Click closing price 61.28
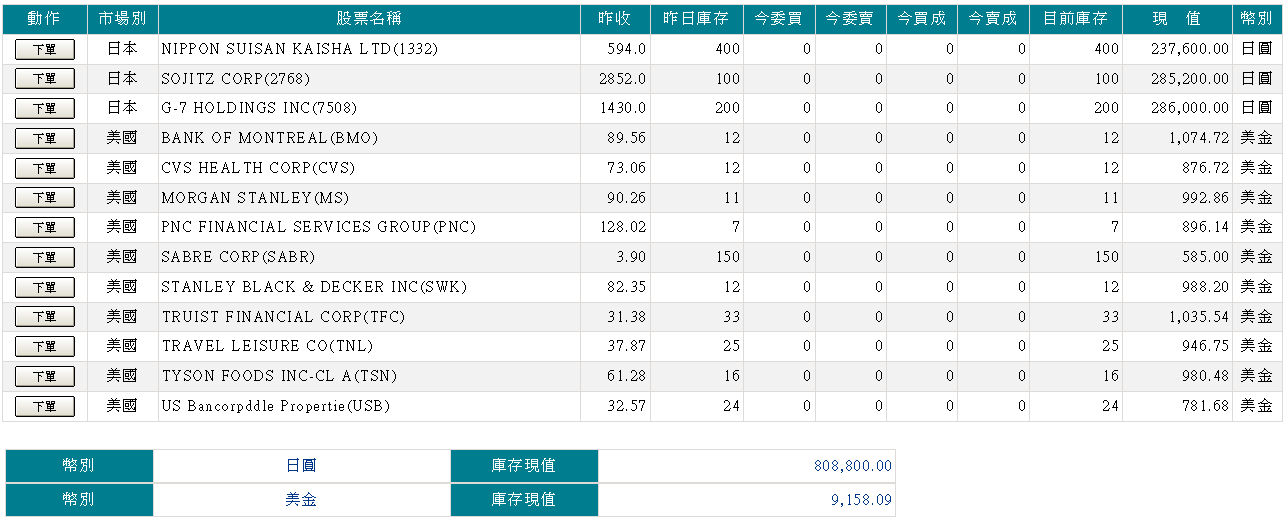The image size is (1288, 520). (x=627, y=376)
